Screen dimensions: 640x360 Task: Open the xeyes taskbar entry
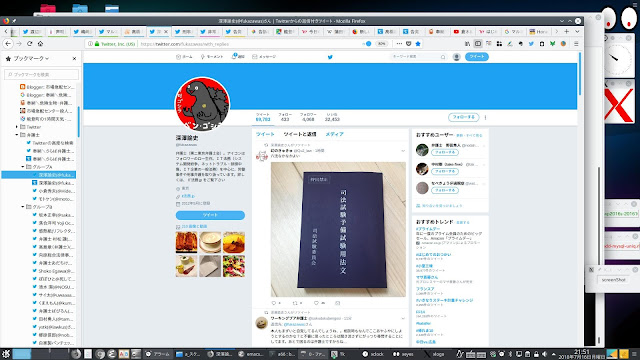[x=403, y=354]
